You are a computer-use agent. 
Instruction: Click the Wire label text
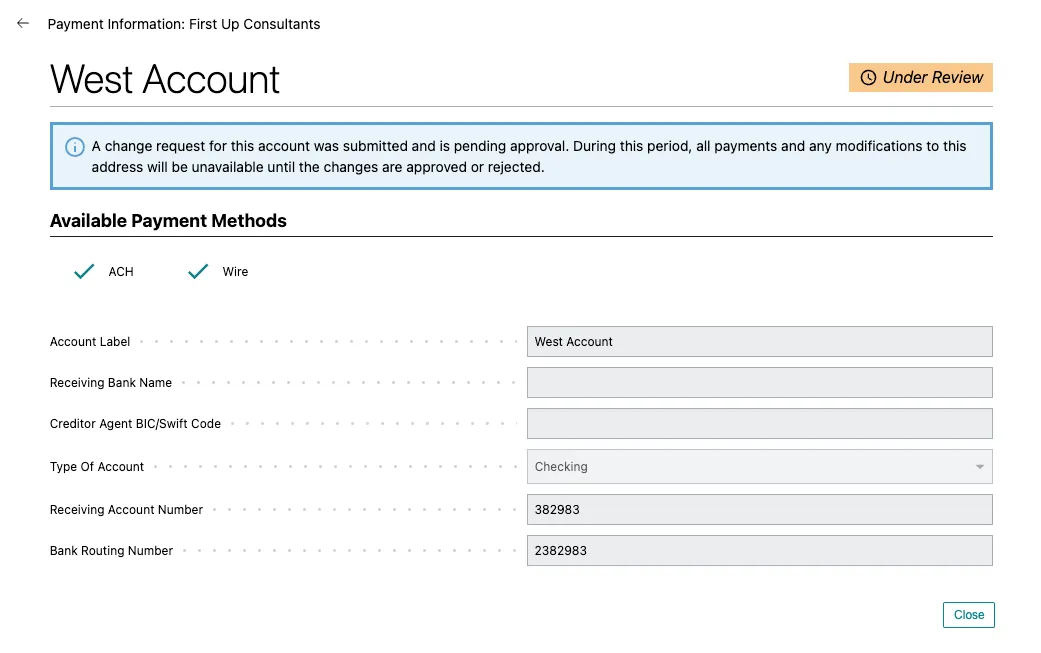click(x=235, y=271)
